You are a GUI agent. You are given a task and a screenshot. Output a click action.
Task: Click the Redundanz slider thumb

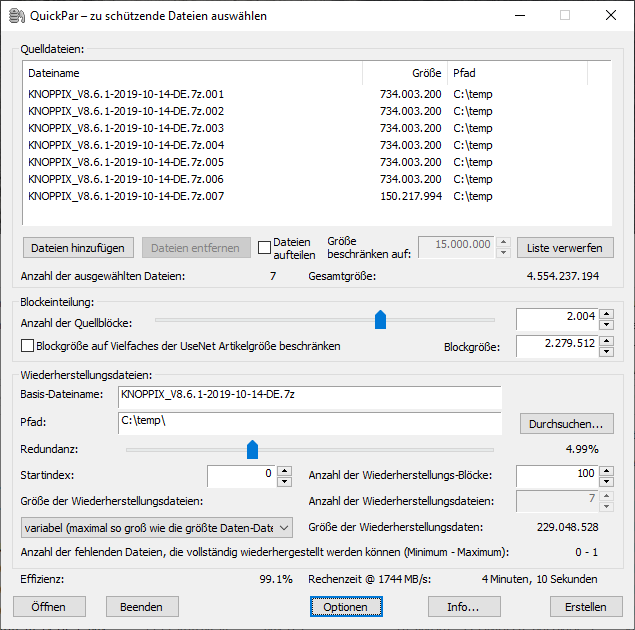tap(252, 449)
